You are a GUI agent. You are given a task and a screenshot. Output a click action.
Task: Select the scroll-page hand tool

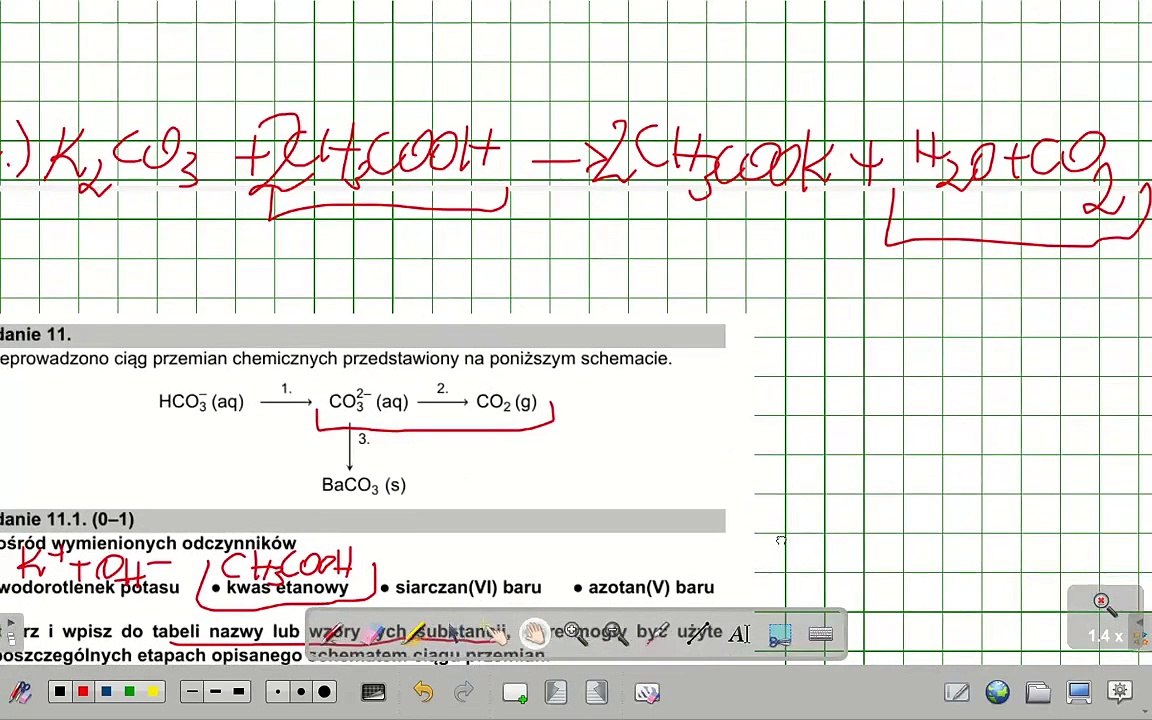coord(535,633)
